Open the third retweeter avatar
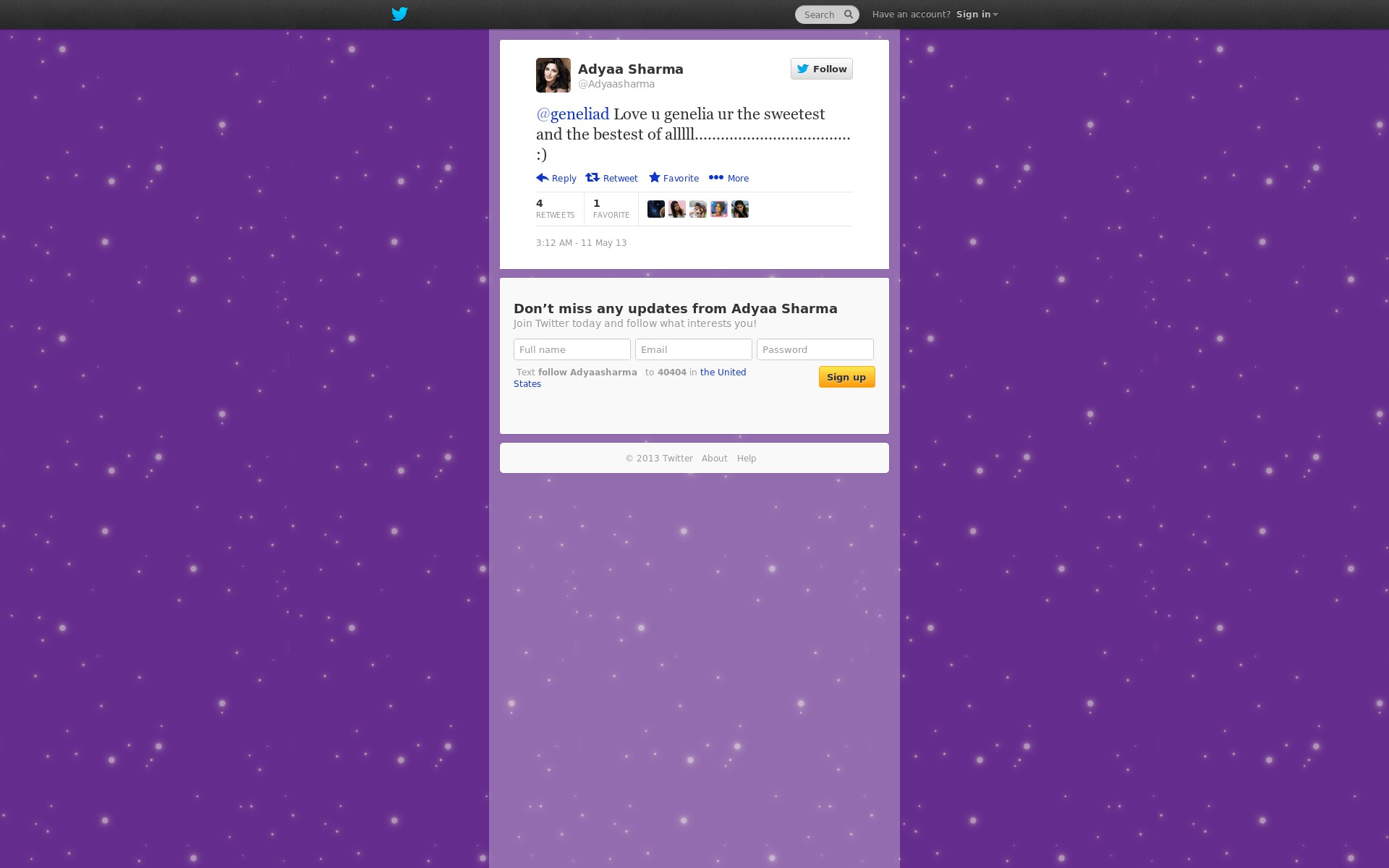The image size is (1389, 868). click(698, 209)
